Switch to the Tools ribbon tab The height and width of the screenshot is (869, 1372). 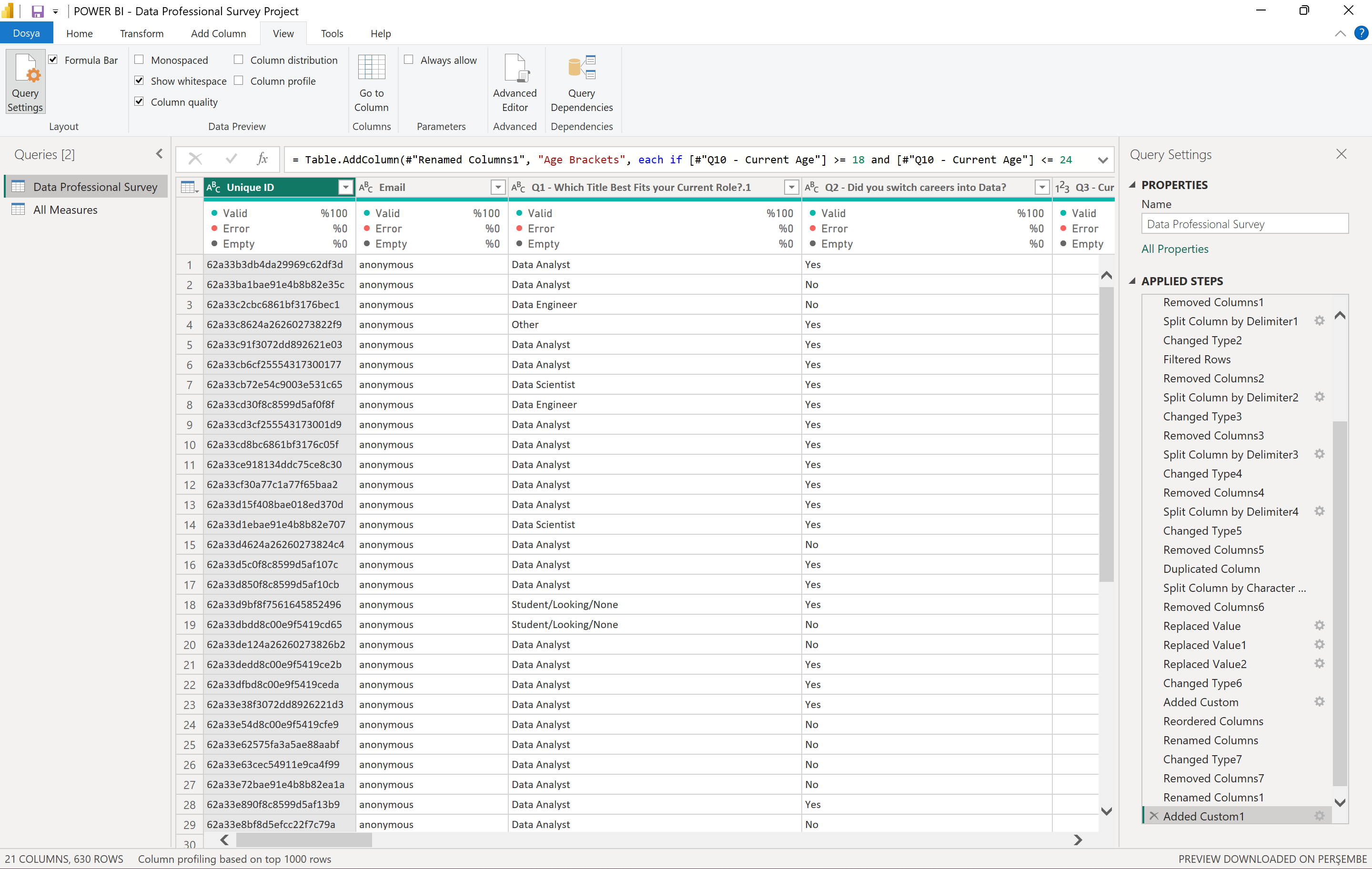[332, 33]
